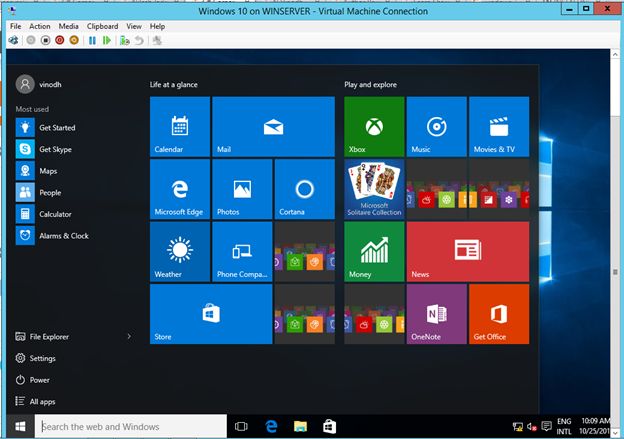The width and height of the screenshot is (624, 439).
Task: Open the Media menu
Action: pyautogui.click(x=68, y=26)
